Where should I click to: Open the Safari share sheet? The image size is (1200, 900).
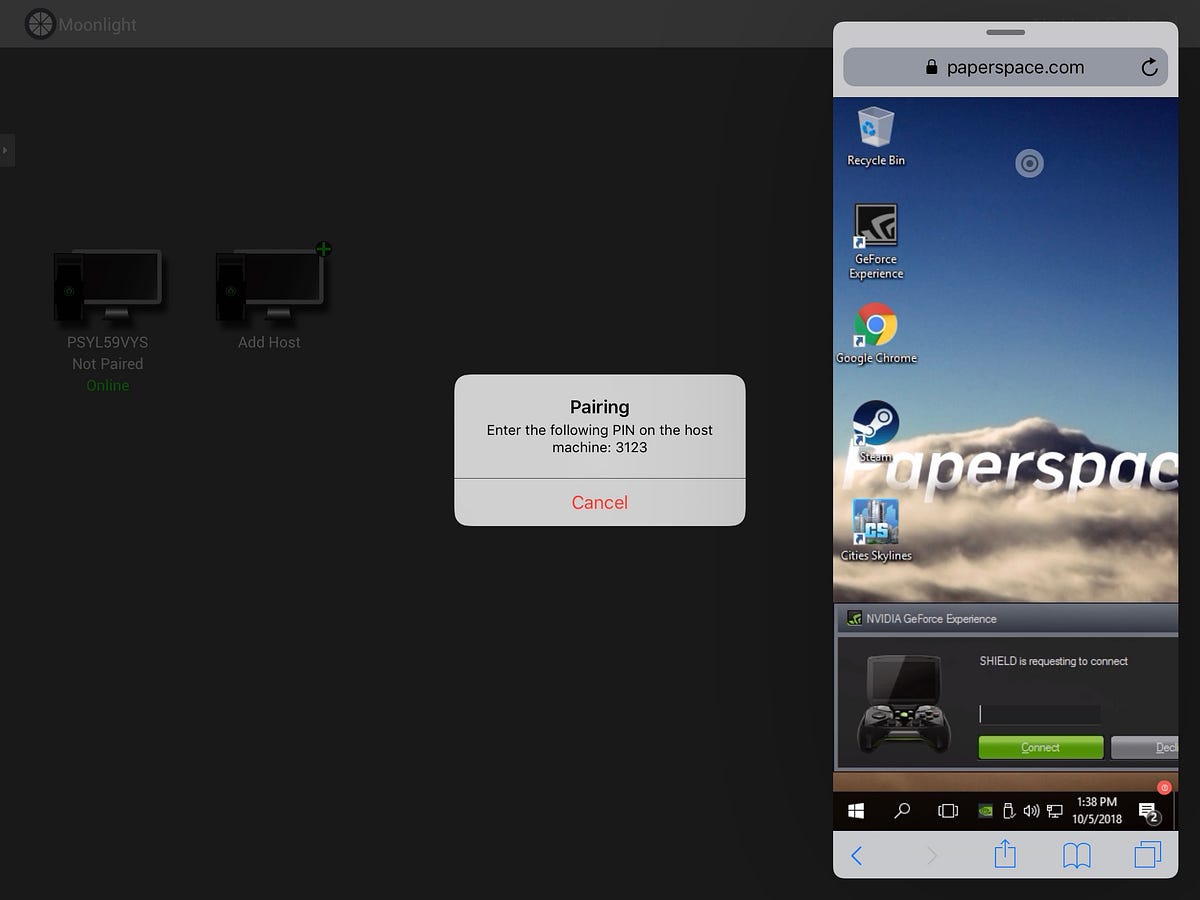(1005, 853)
